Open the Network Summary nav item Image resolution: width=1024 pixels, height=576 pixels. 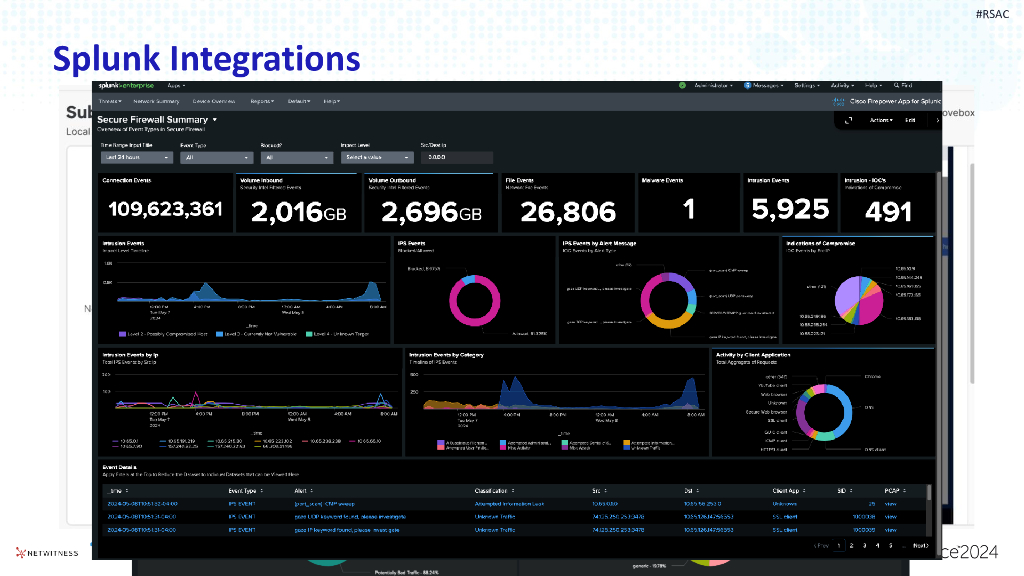click(156, 101)
